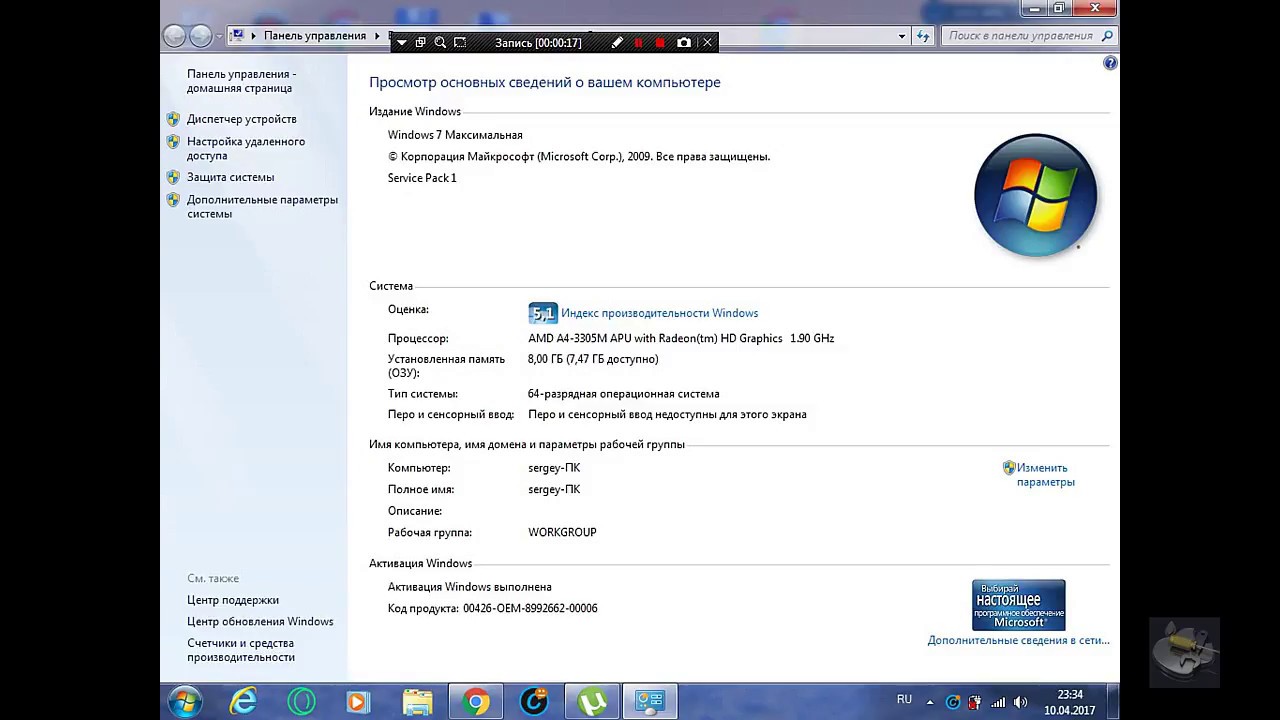This screenshot has width=1280, height=720.
Task: Click the recorder zoom magnifier icon
Action: pos(440,43)
